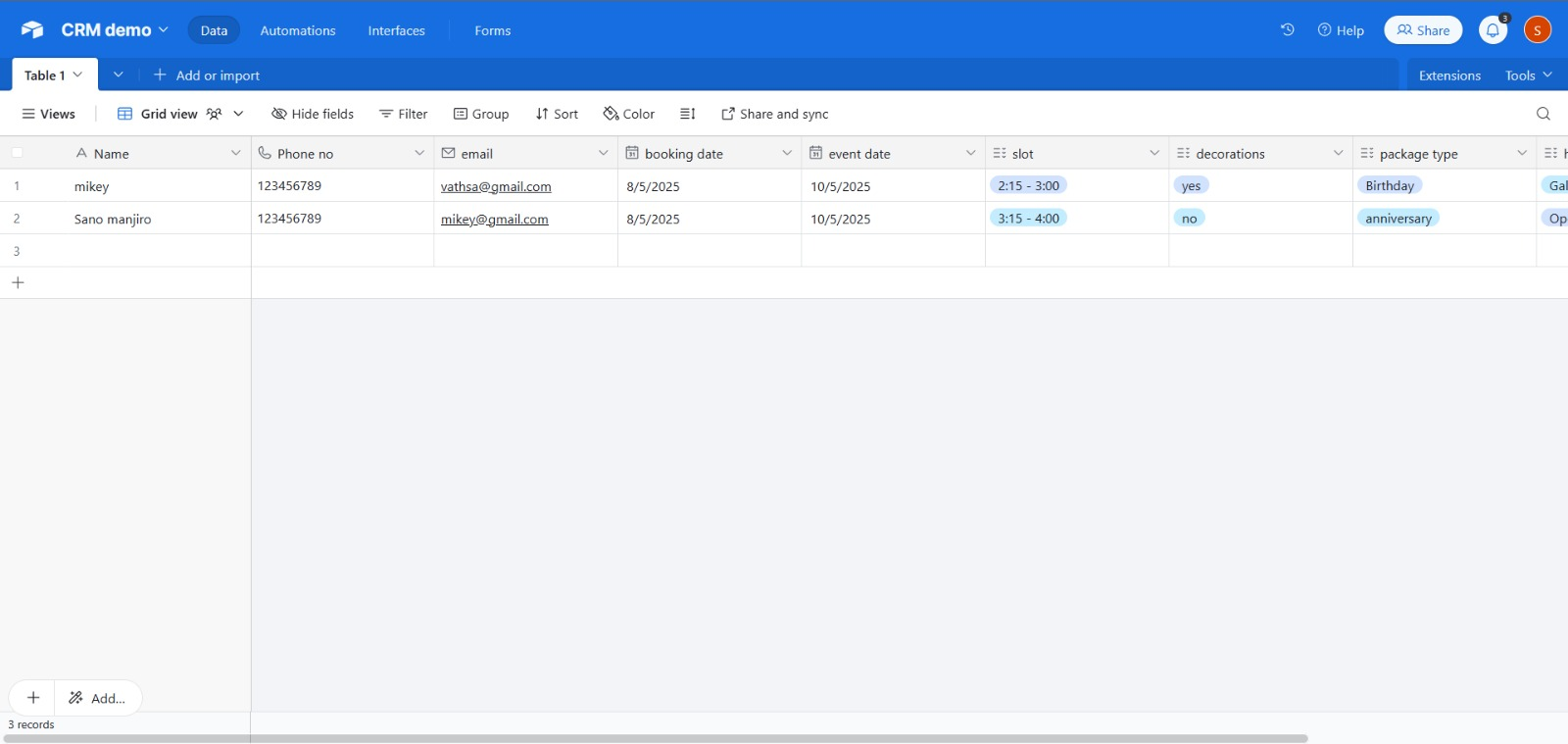Open the Grid view options chevron
Viewport: 1568px width, 744px height.
point(238,114)
